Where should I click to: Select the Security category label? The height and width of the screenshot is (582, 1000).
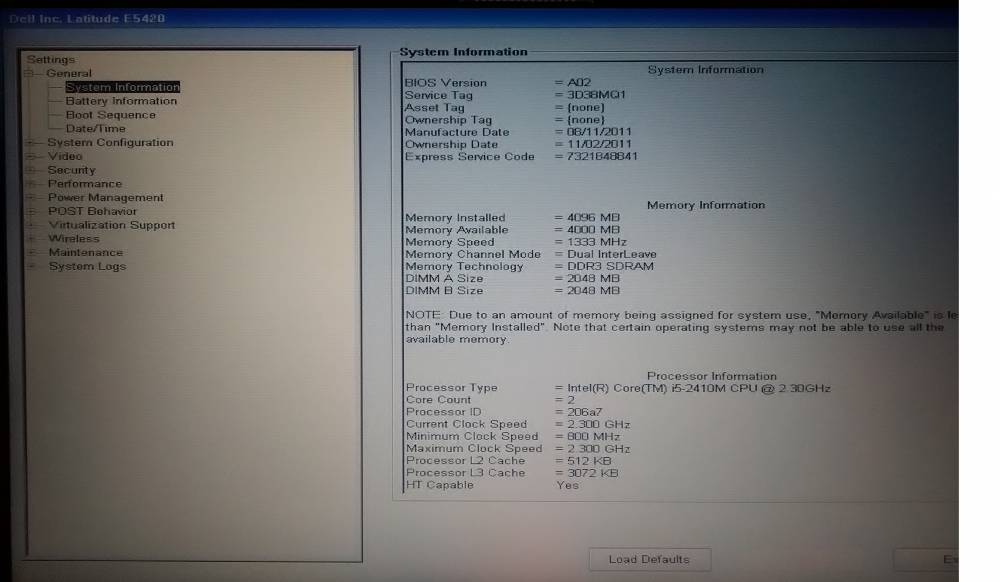pos(71,170)
